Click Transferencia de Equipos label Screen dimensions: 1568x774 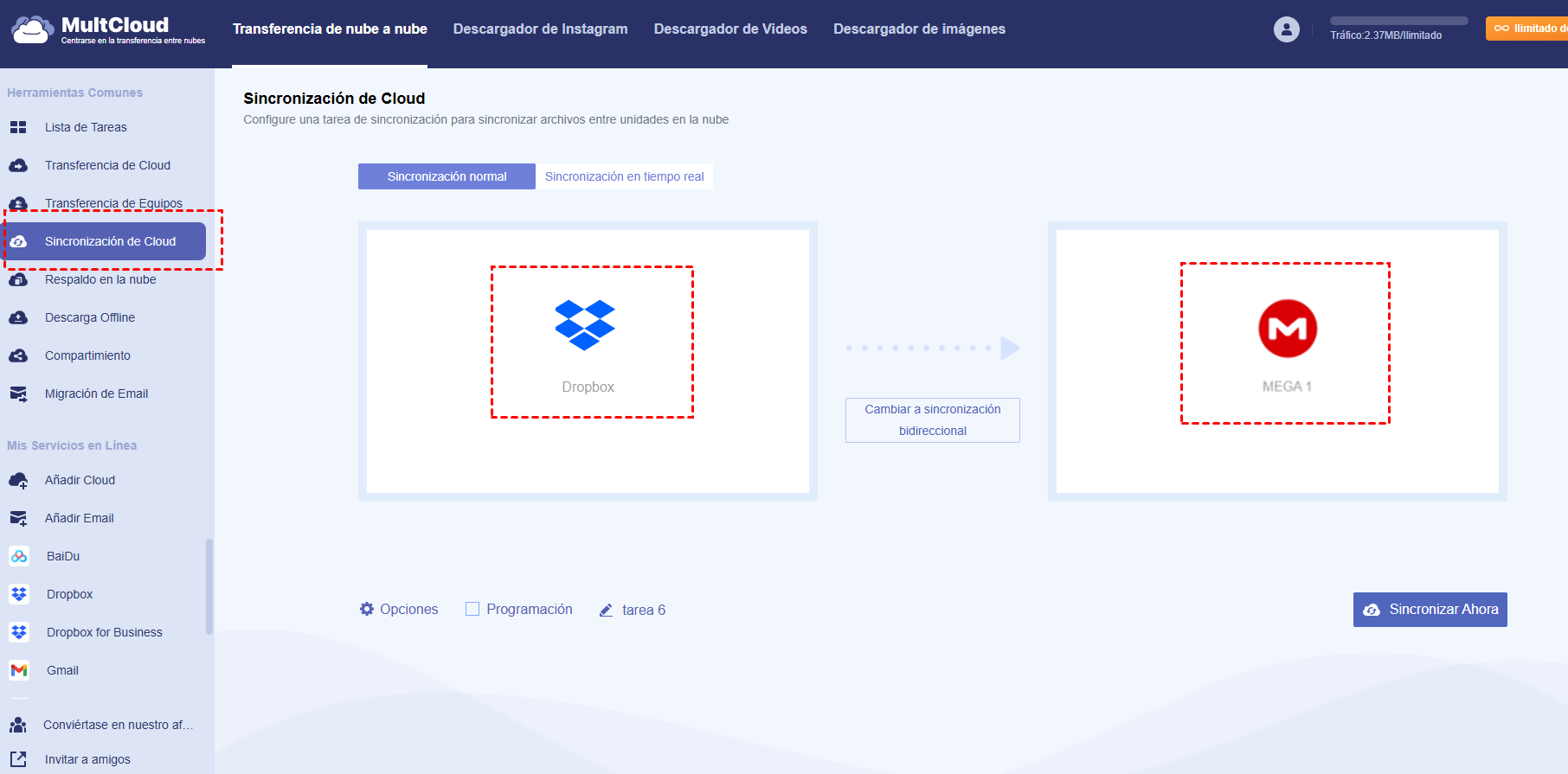pyautogui.click(x=113, y=203)
